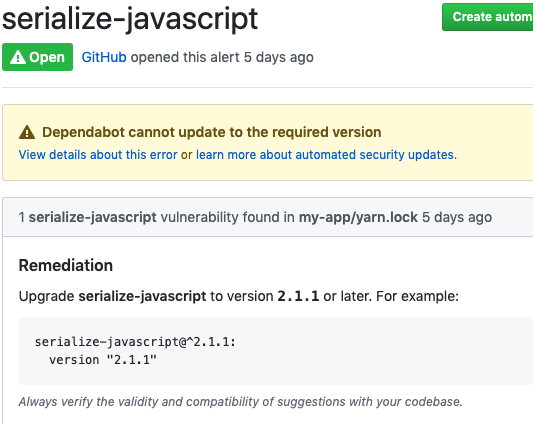This screenshot has height=424, width=533.
Task: Open View details about this error link
Action: [98, 155]
